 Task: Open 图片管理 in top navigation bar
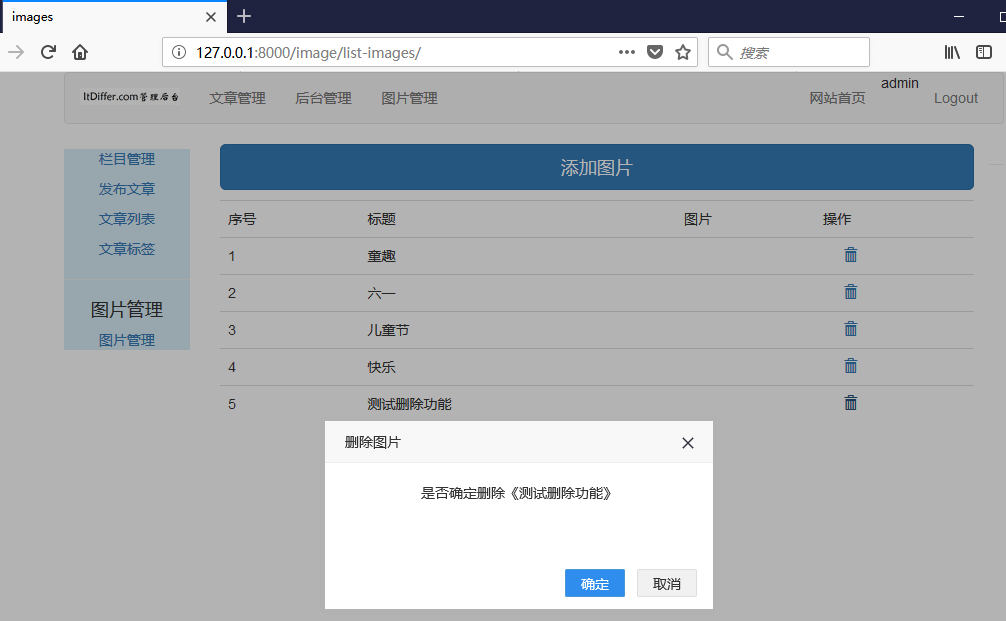tap(409, 98)
